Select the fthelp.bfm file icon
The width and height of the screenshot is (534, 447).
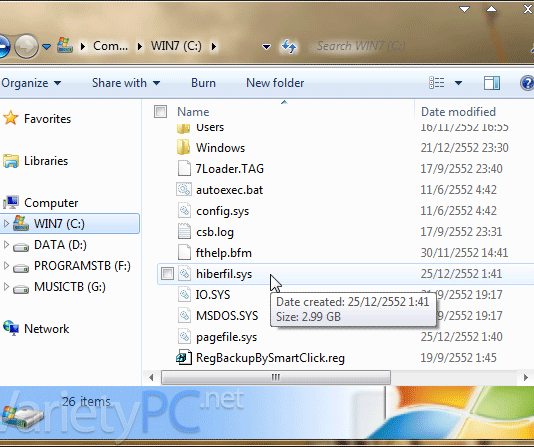(184, 253)
